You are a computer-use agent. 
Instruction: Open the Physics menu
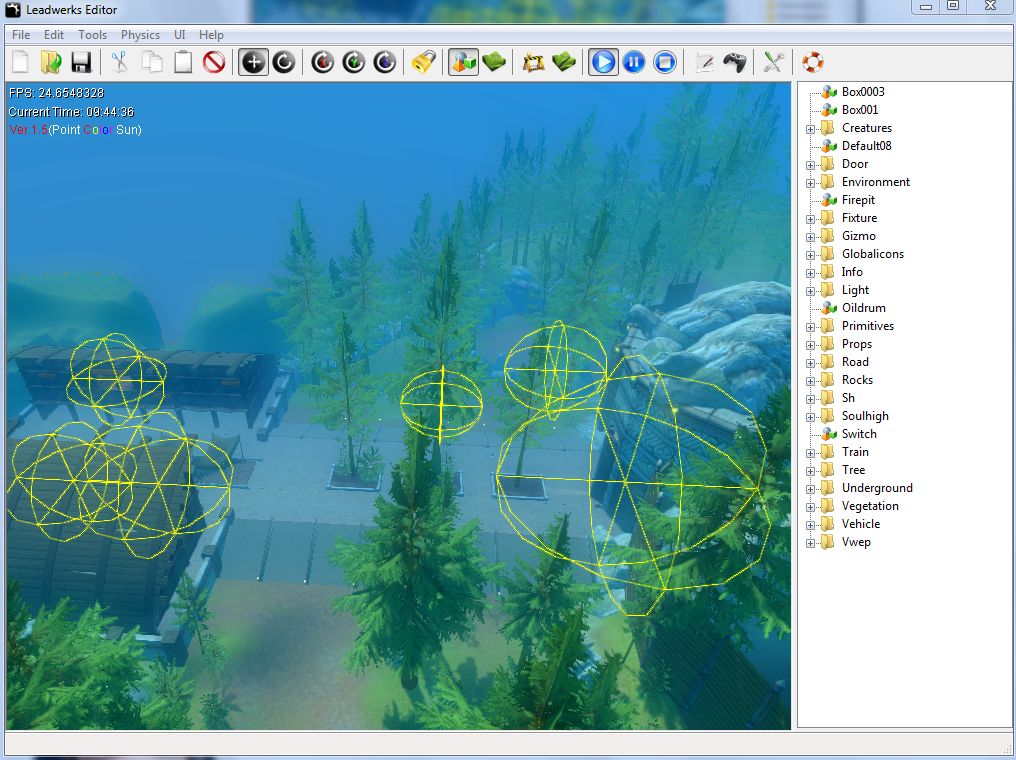(x=140, y=35)
